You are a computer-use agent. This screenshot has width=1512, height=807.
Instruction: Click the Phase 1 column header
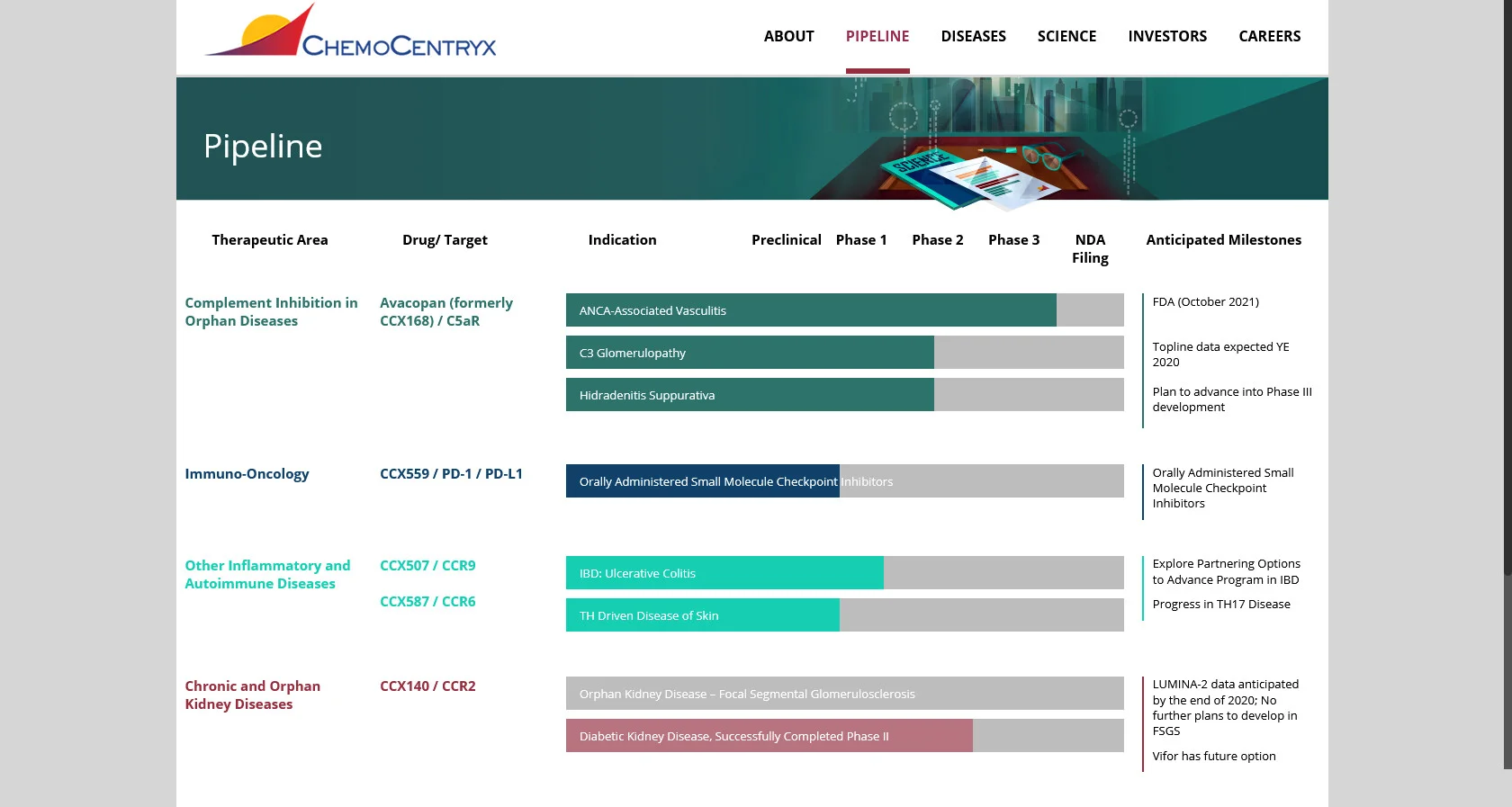[861, 240]
